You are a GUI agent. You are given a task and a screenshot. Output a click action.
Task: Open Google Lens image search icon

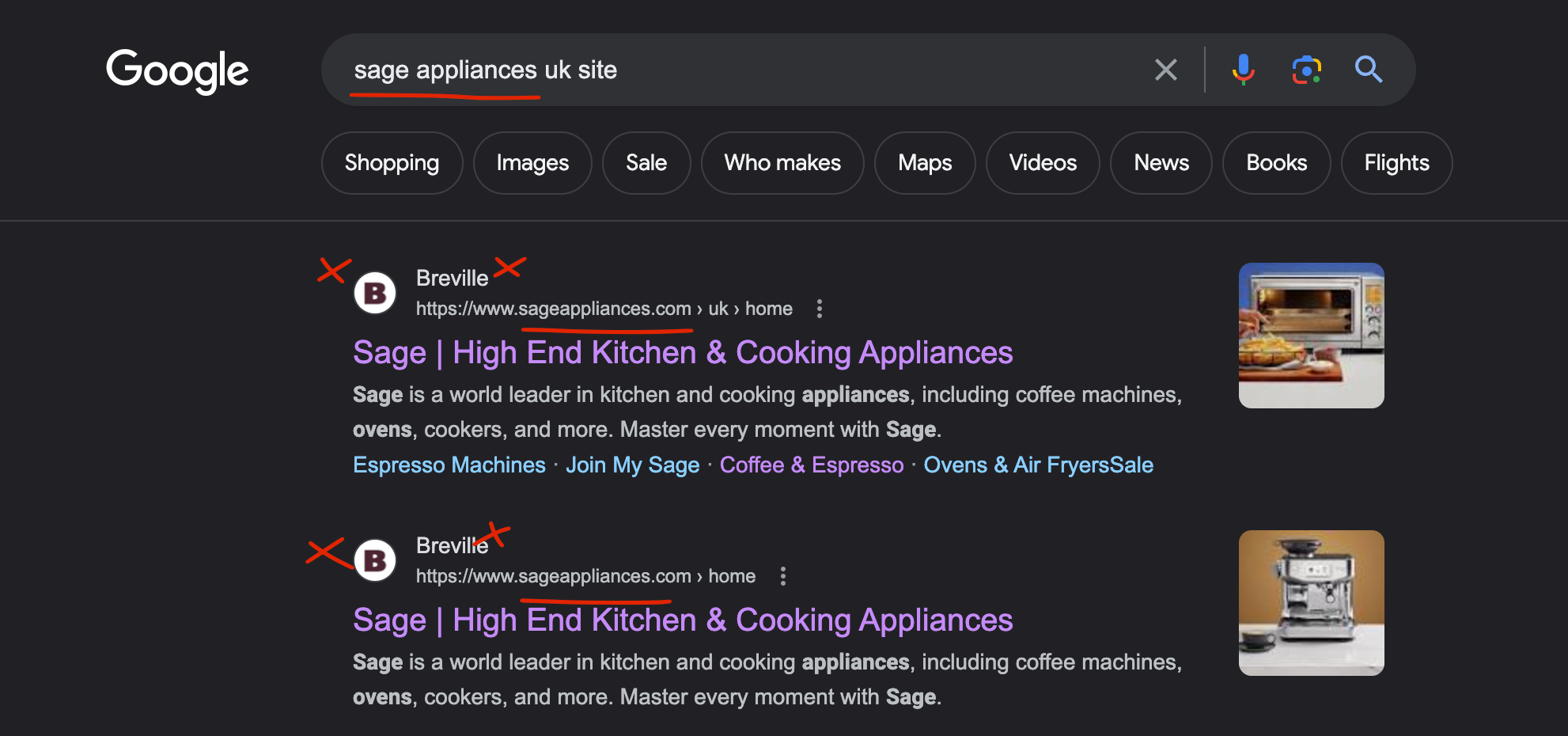click(x=1307, y=70)
